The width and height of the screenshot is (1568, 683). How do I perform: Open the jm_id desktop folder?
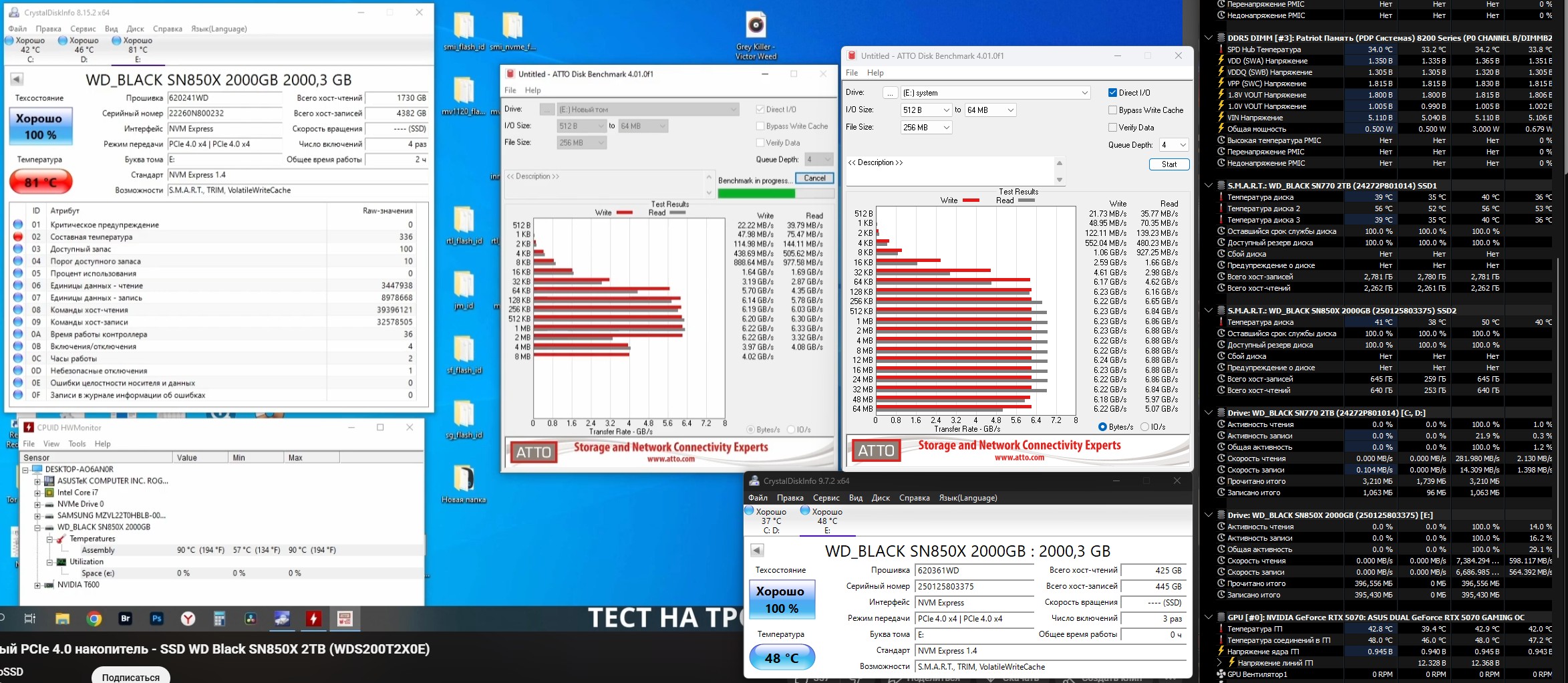(464, 290)
